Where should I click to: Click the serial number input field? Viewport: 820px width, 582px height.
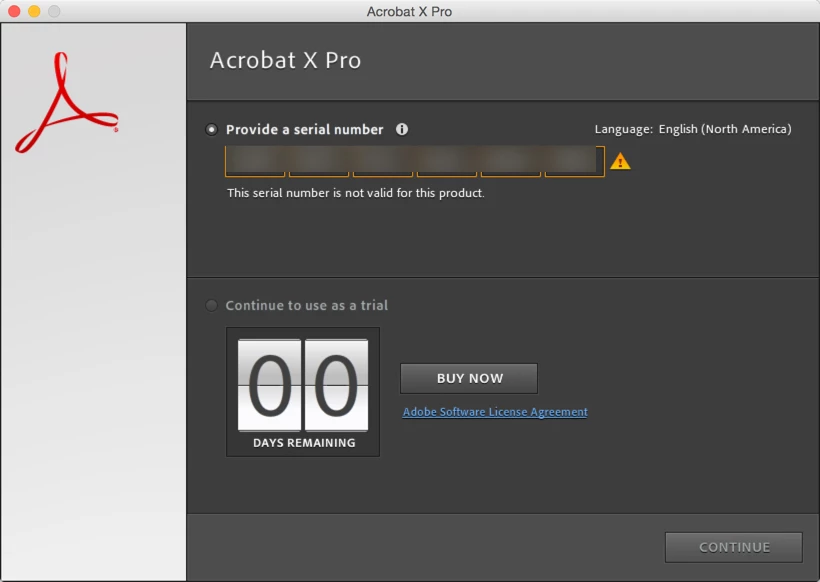(415, 162)
